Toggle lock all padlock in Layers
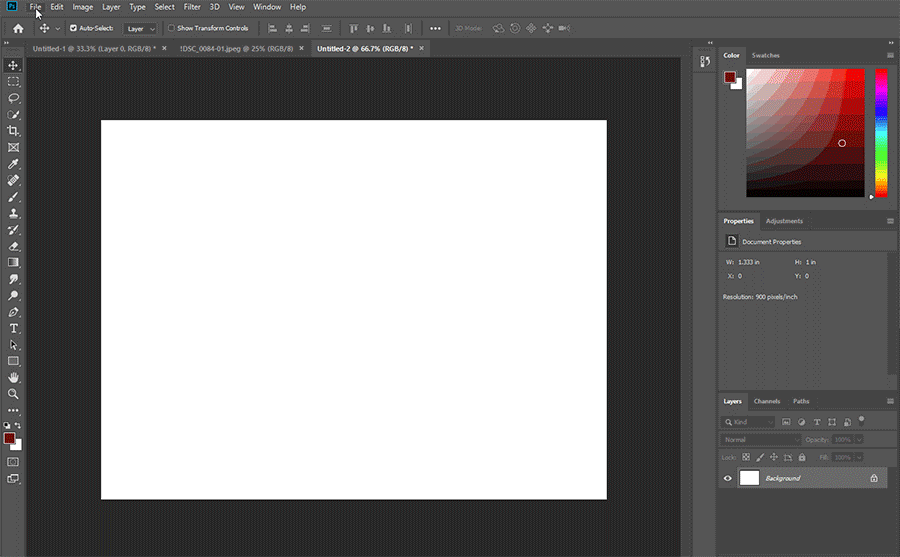The width and height of the screenshot is (900, 557). point(802,458)
